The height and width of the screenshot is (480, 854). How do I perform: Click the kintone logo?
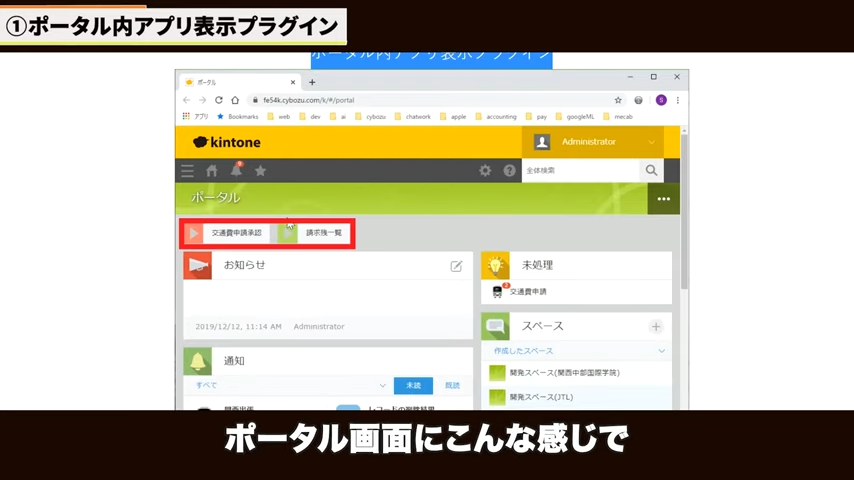pos(227,142)
